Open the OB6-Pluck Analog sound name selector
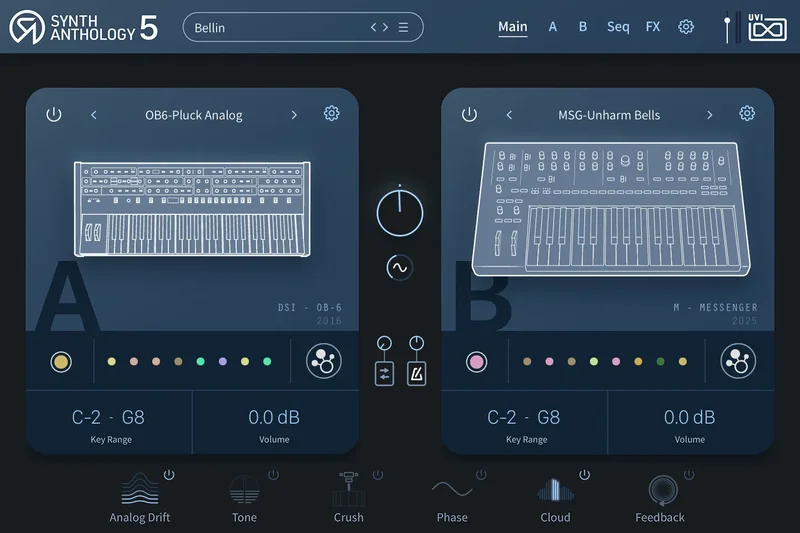Image resolution: width=800 pixels, height=533 pixels. click(x=194, y=115)
